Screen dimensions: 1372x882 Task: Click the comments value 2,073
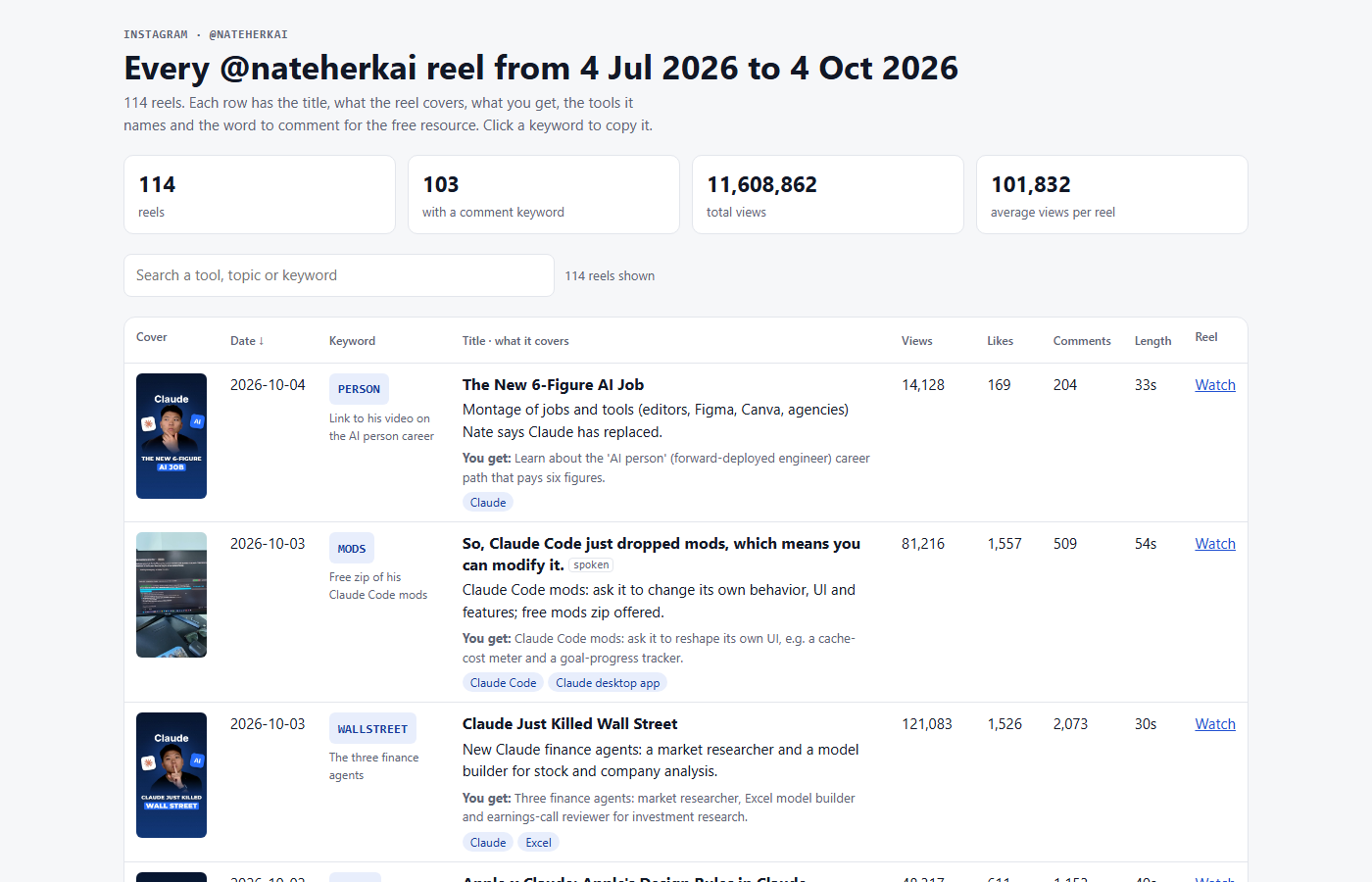tap(1070, 724)
